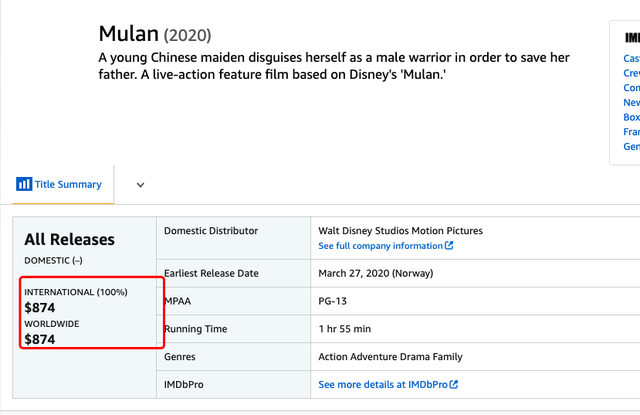Expand the dropdown chevron next to Title Summary
Screen dimensions: 640x415
click(x=140, y=185)
